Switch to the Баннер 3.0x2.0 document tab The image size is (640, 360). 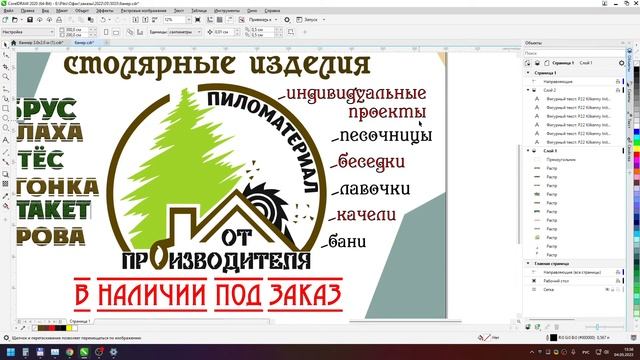click(x=41, y=42)
